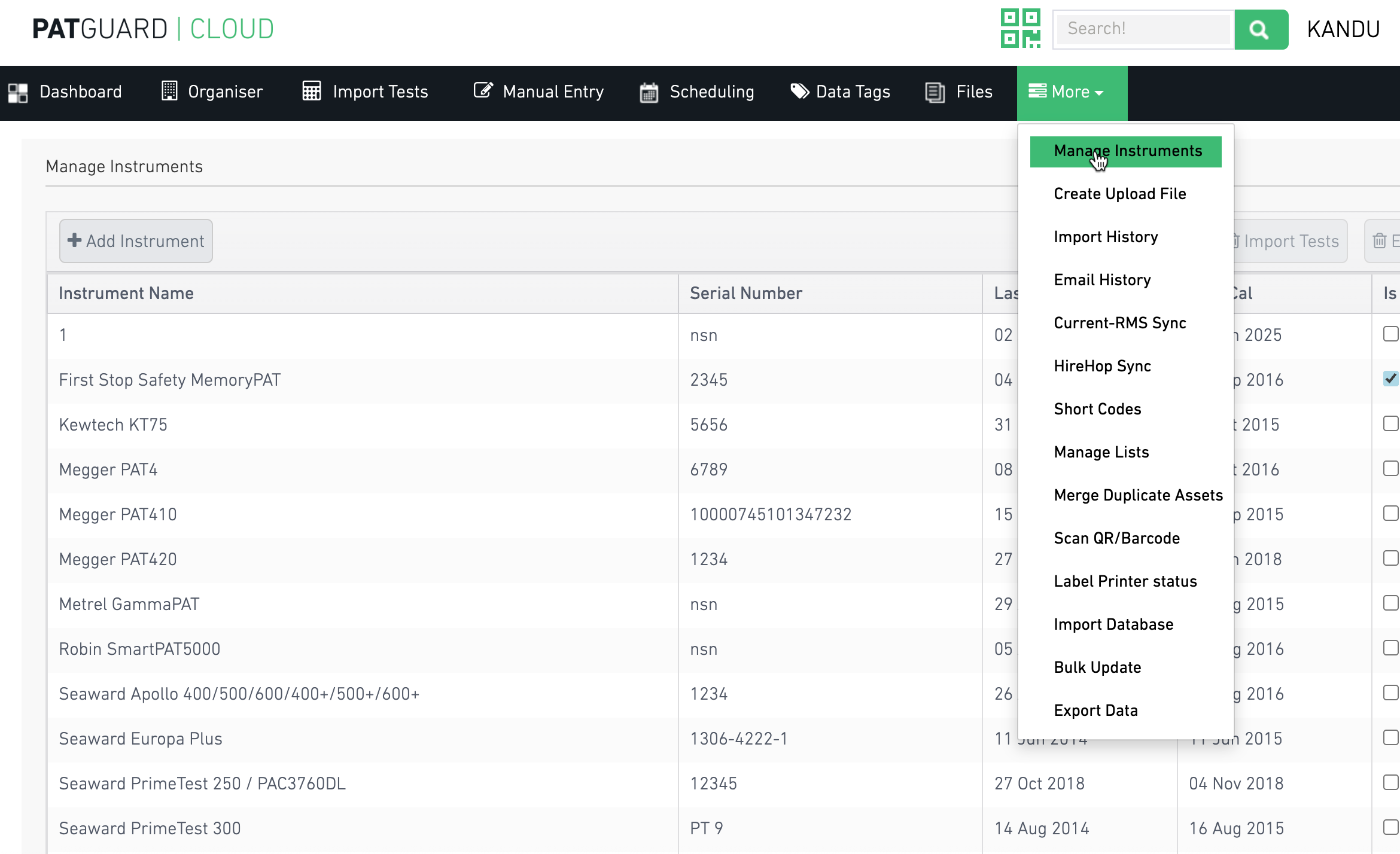Image resolution: width=1400 pixels, height=854 pixels.
Task: Click the KANDU account name
Action: click(1343, 29)
